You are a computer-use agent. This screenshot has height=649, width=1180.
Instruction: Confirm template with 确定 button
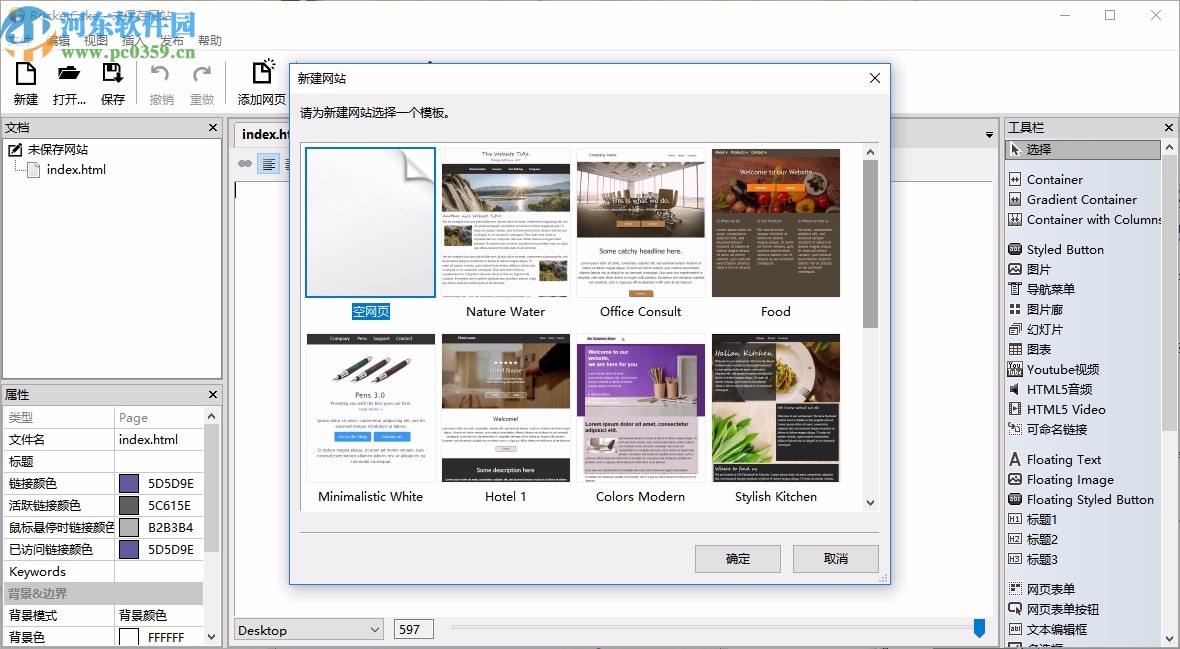[738, 559]
